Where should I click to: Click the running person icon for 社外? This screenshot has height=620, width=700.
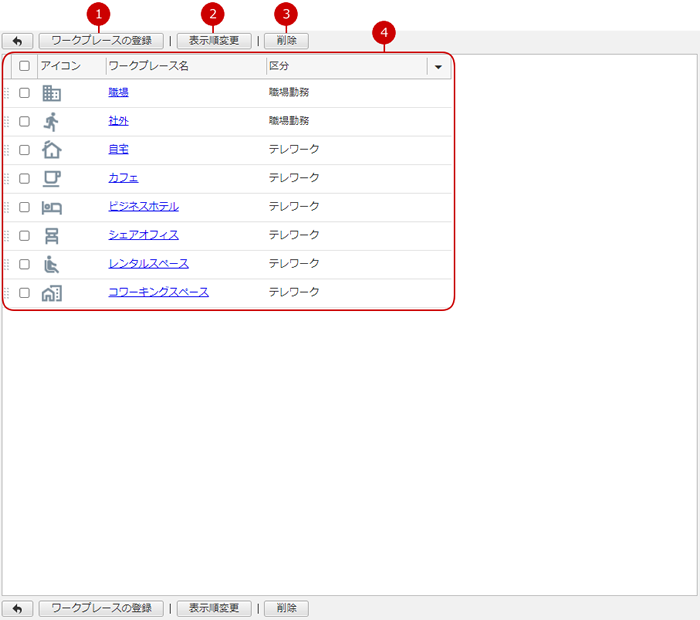click(x=52, y=121)
